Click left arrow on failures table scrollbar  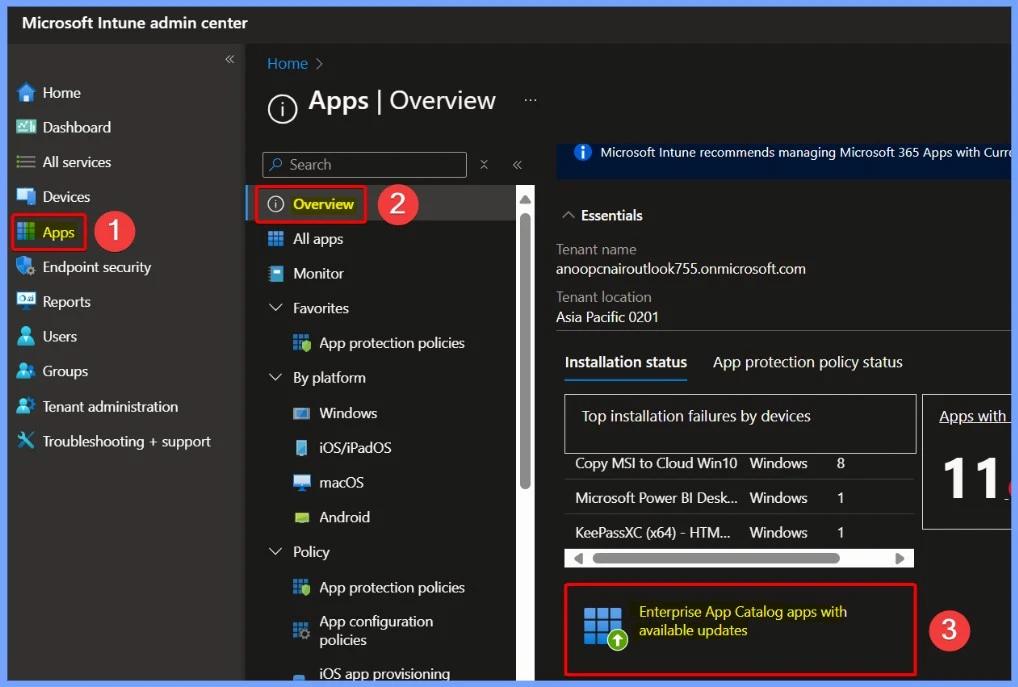coord(578,558)
